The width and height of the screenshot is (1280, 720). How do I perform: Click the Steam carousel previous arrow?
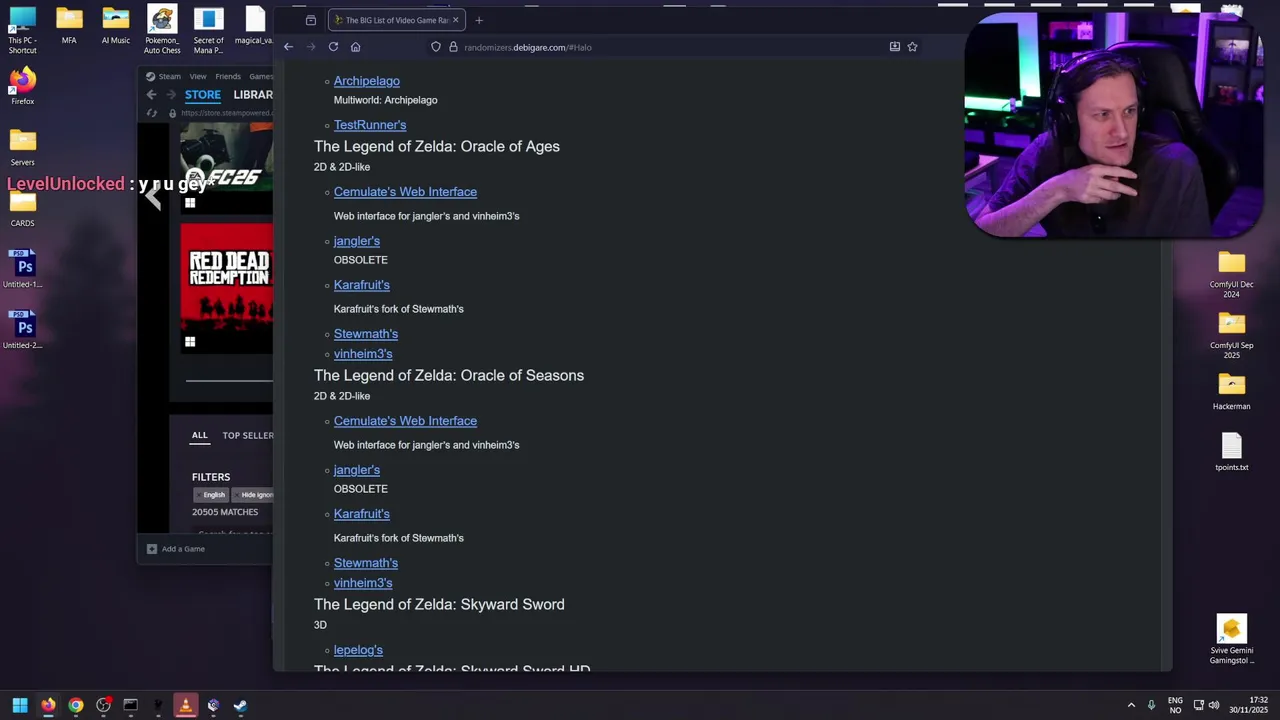point(152,197)
